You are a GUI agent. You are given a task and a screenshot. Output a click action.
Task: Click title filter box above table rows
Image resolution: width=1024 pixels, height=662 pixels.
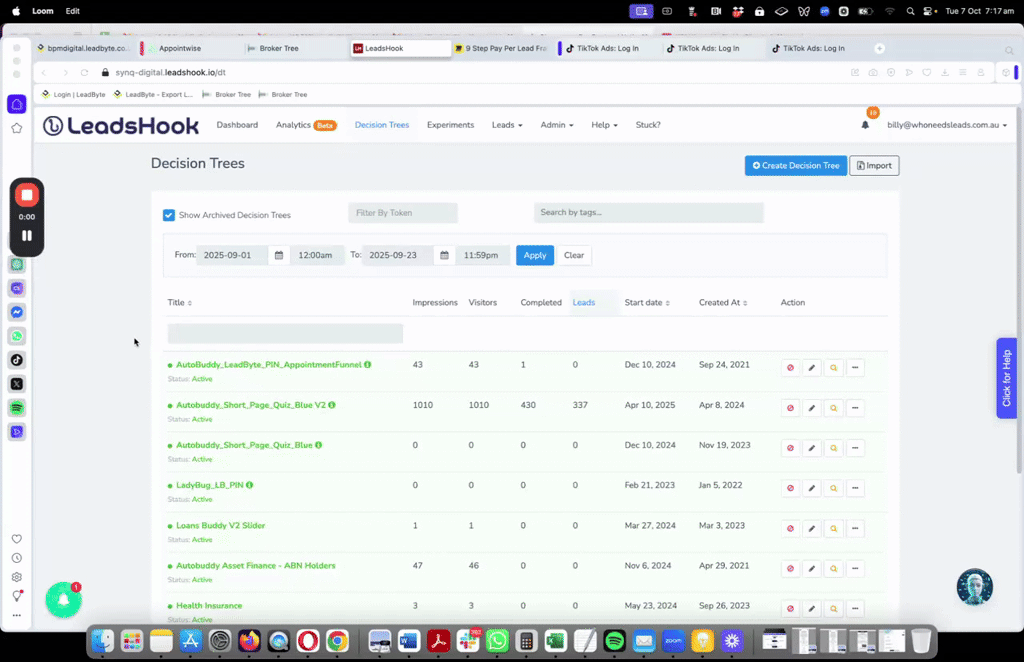[285, 334]
